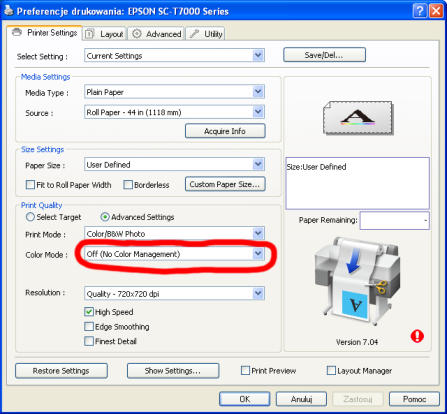The image size is (447, 414).
Task: Click the printer illustration image
Action: 357,281
